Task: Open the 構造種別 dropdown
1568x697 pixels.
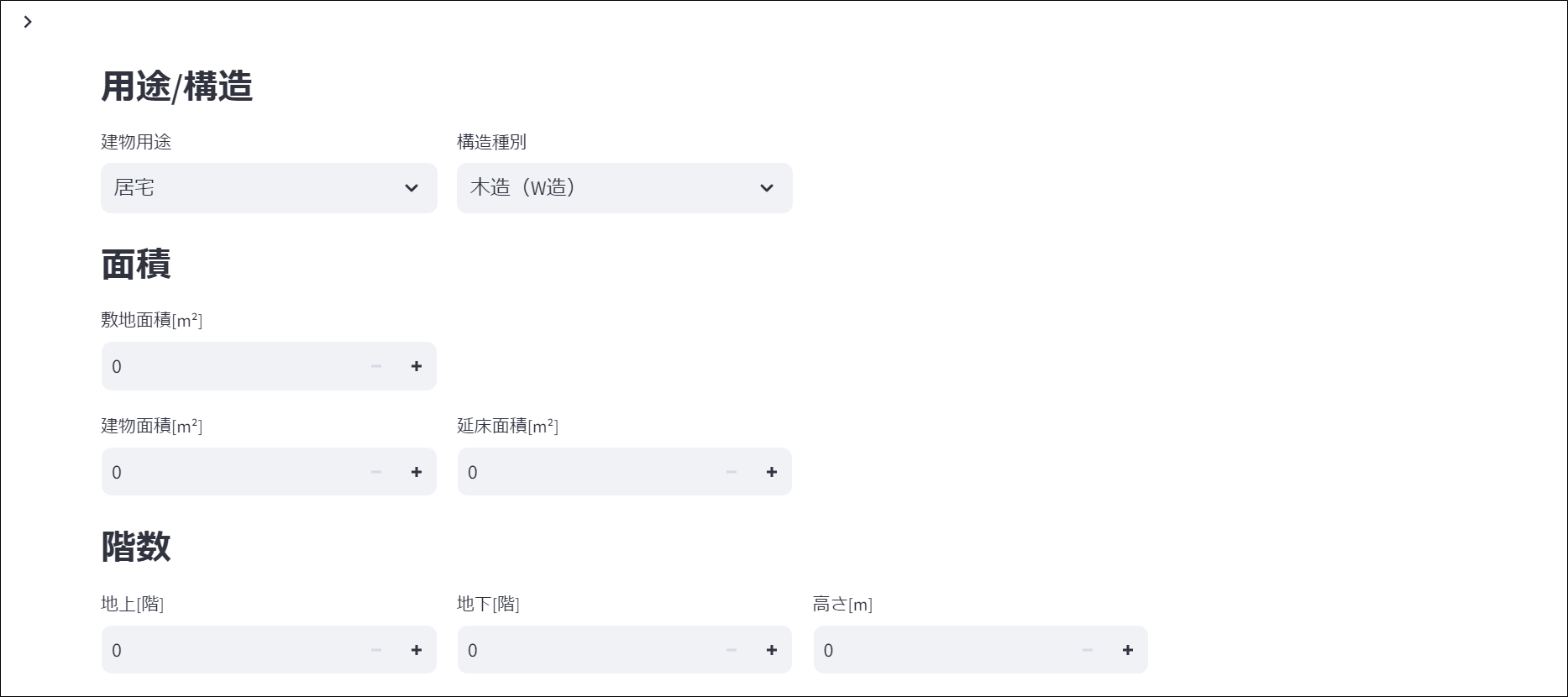Action: [x=624, y=188]
